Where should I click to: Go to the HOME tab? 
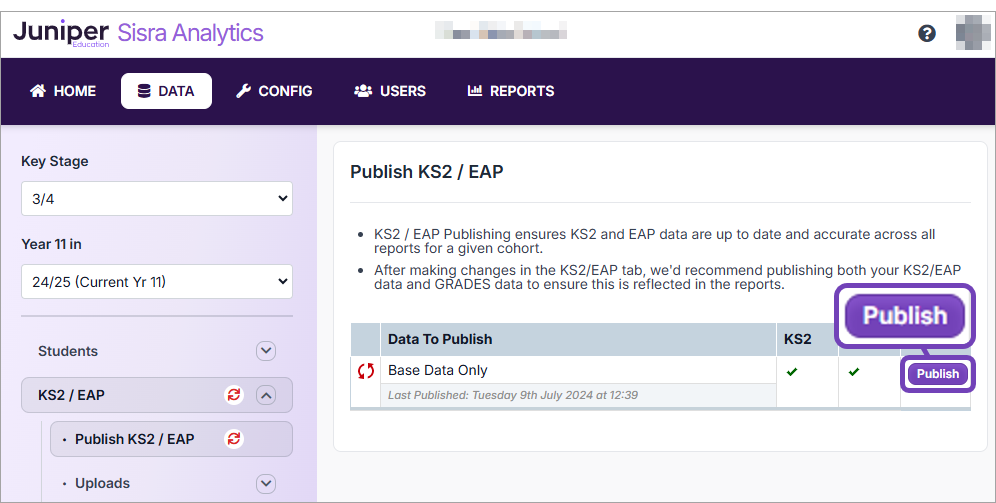(63, 91)
